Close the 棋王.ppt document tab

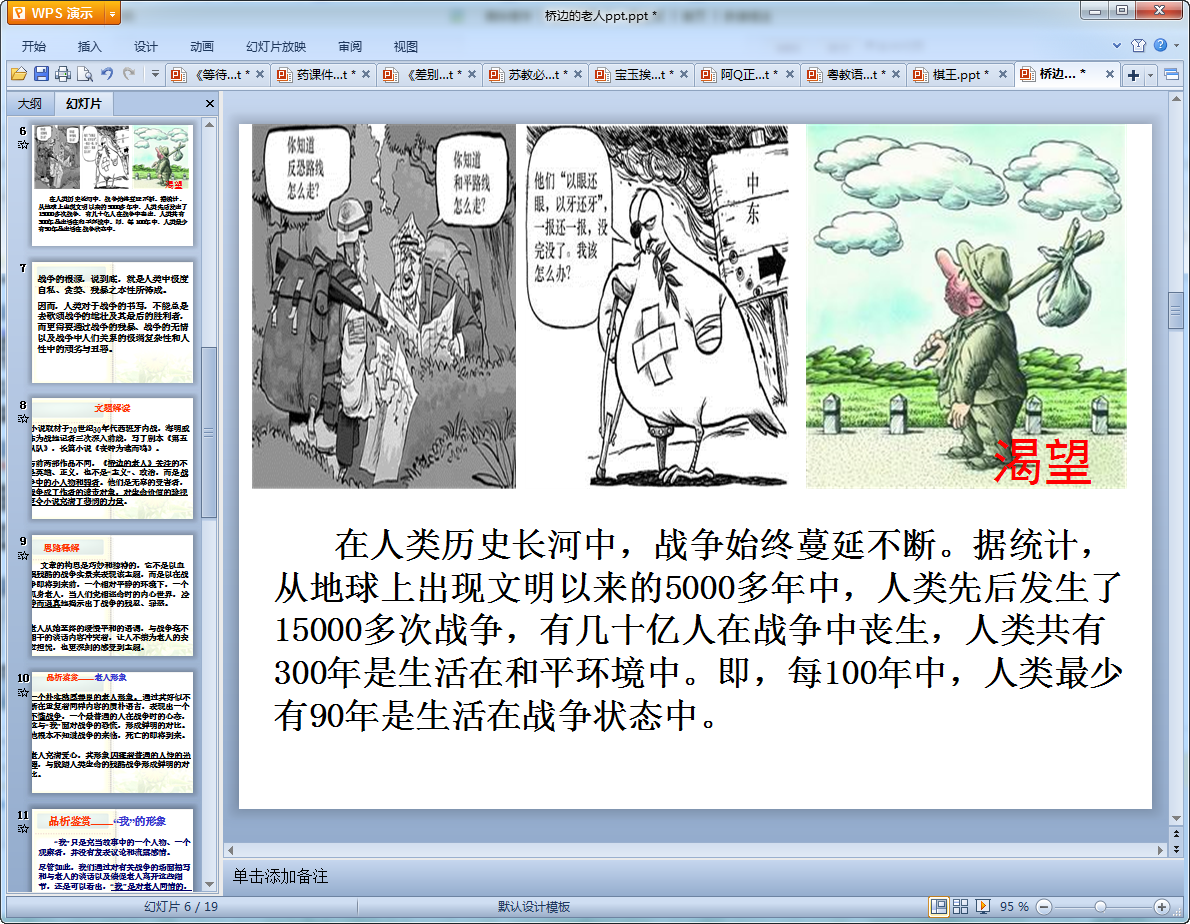coord(1003,74)
